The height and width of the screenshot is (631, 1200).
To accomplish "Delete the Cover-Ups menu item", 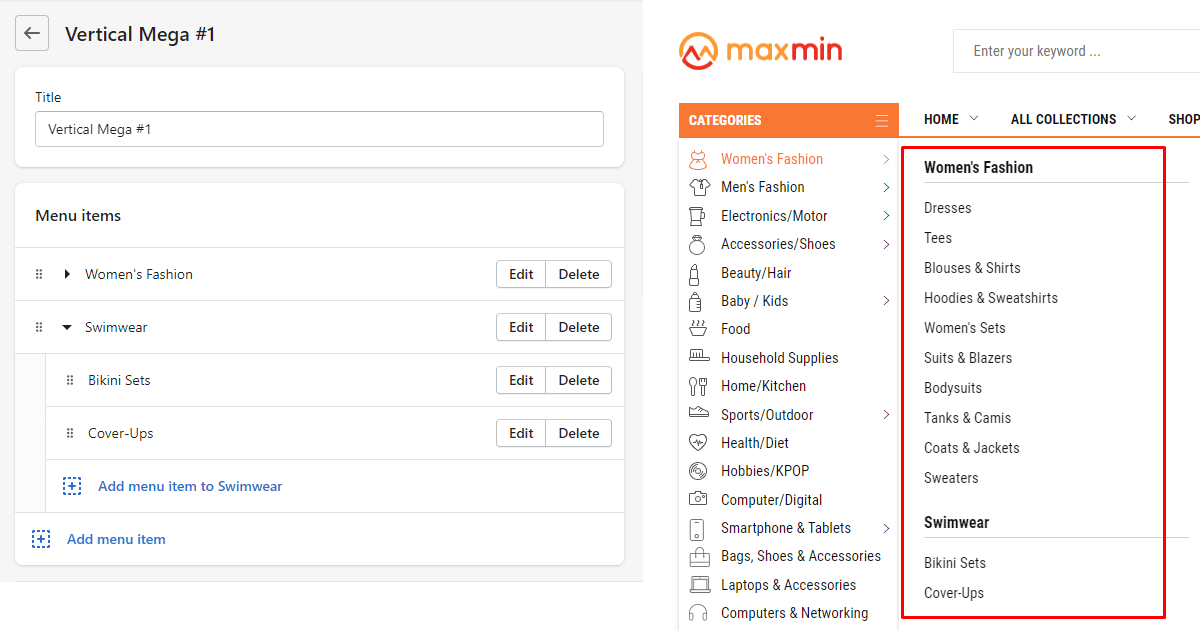I will pyautogui.click(x=578, y=433).
